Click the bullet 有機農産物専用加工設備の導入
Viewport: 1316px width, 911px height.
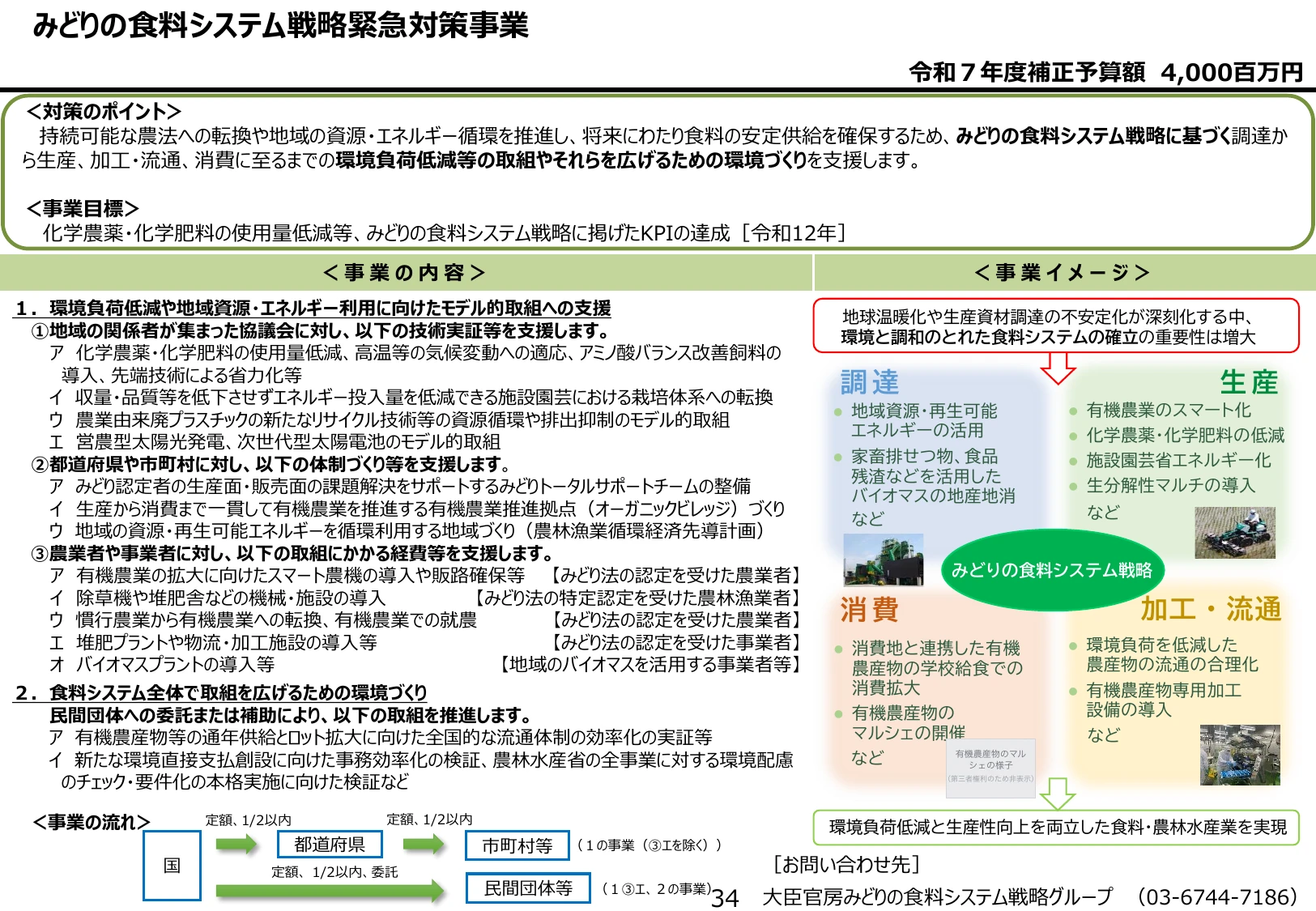(x=1156, y=700)
